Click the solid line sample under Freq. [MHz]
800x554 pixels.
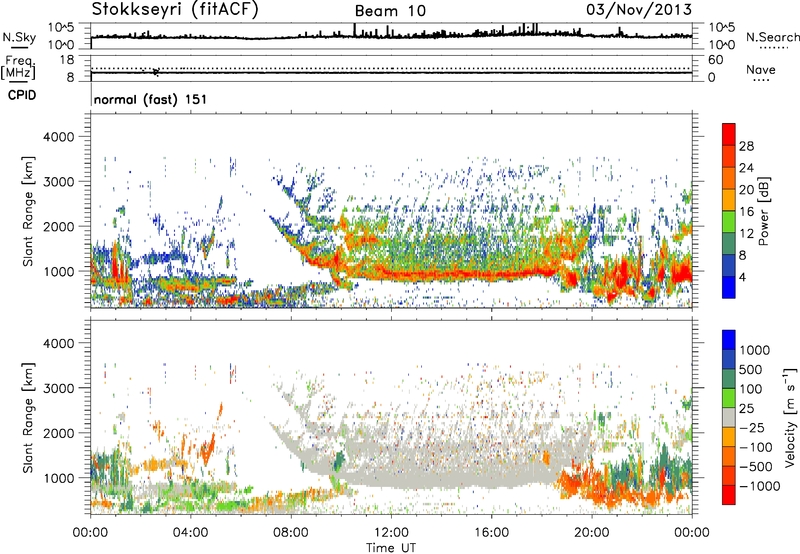pos(18,82)
